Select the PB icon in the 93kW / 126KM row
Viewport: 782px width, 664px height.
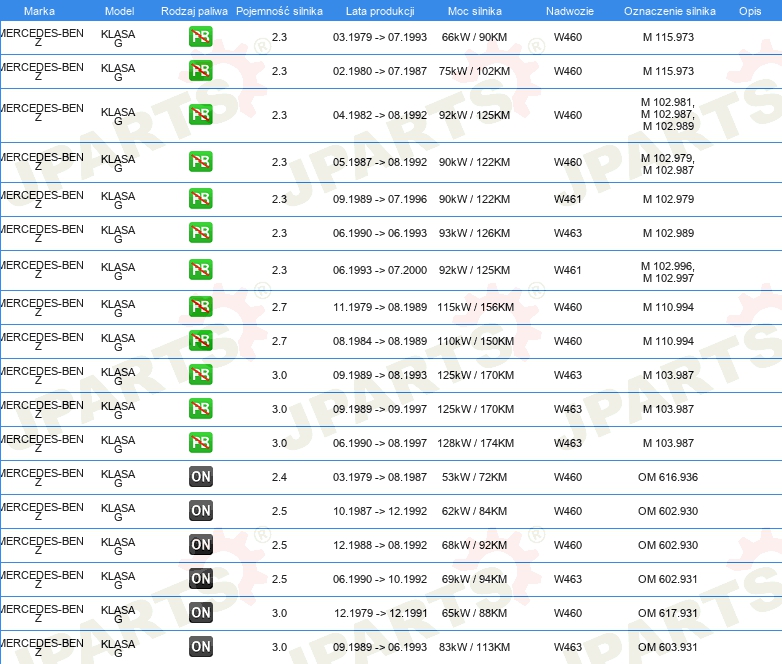(200, 233)
